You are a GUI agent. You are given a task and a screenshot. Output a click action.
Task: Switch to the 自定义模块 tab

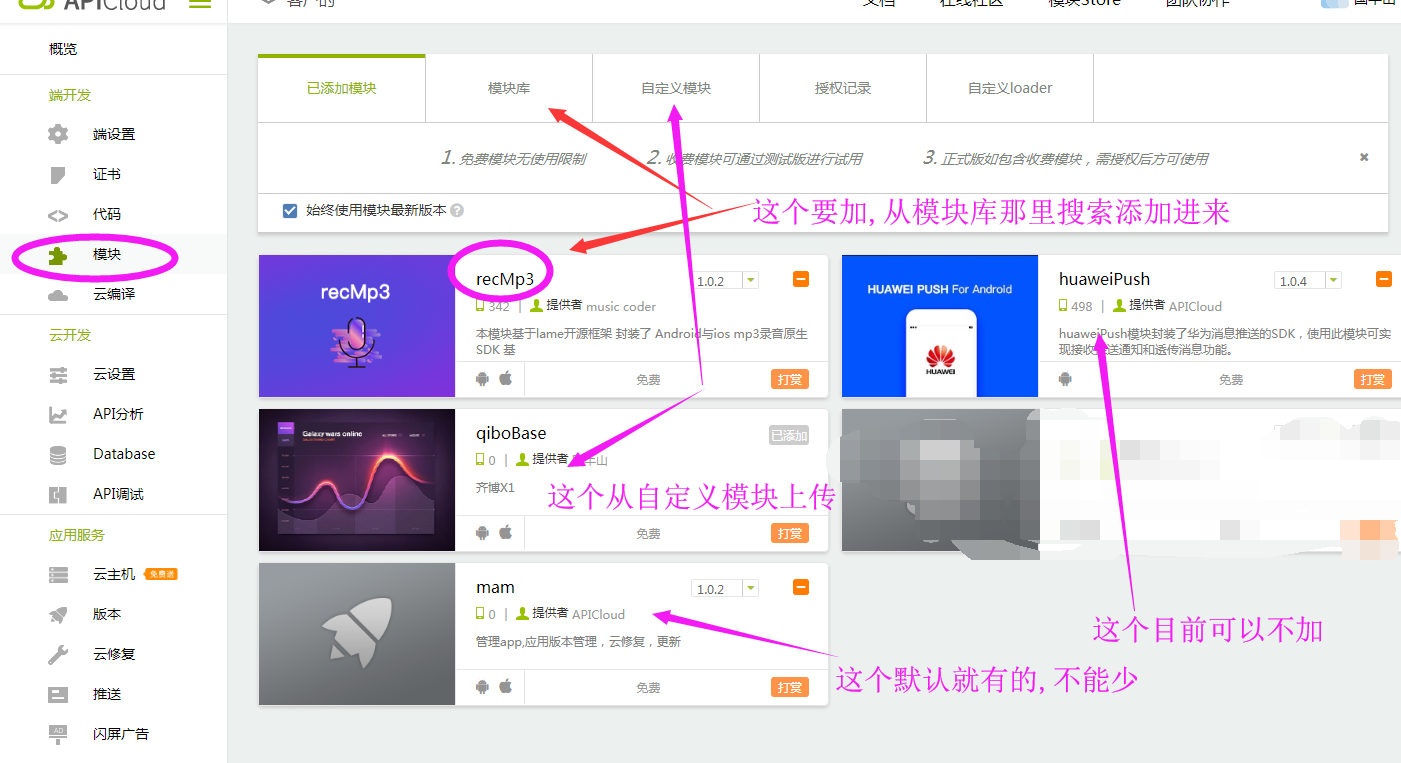coord(676,88)
